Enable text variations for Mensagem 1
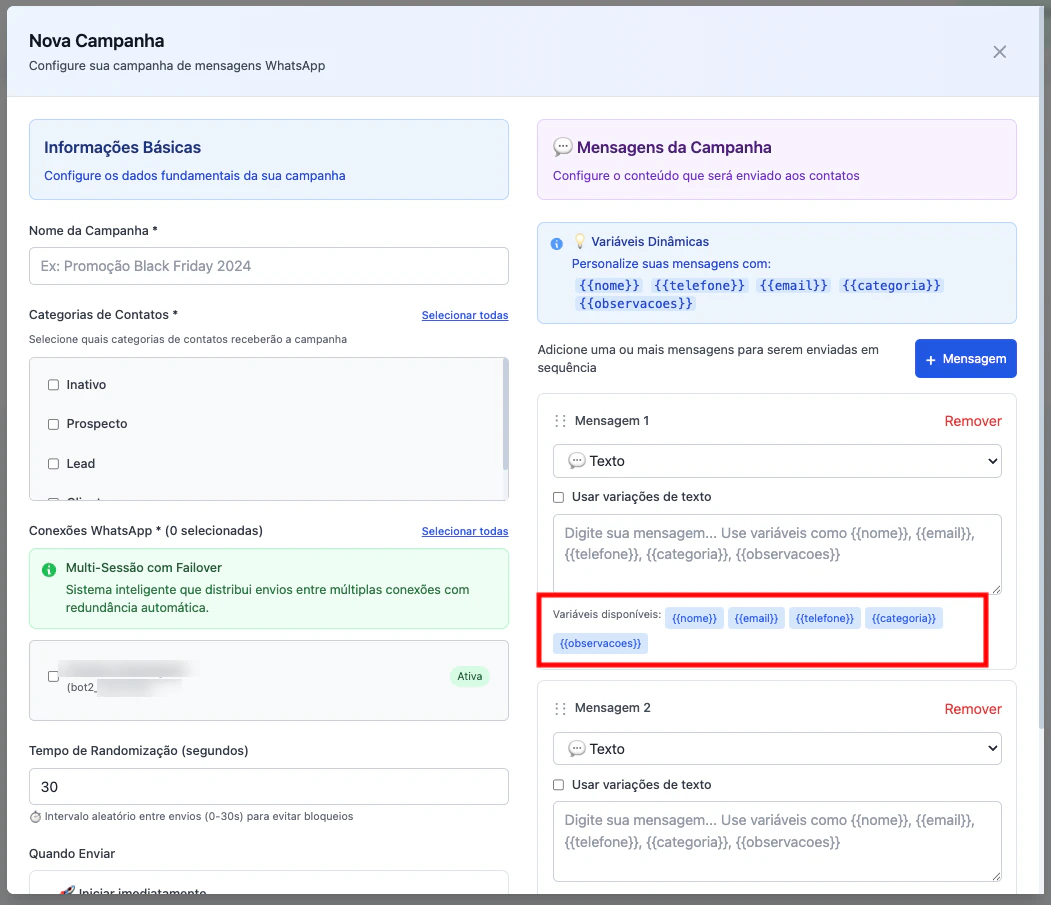 point(558,497)
